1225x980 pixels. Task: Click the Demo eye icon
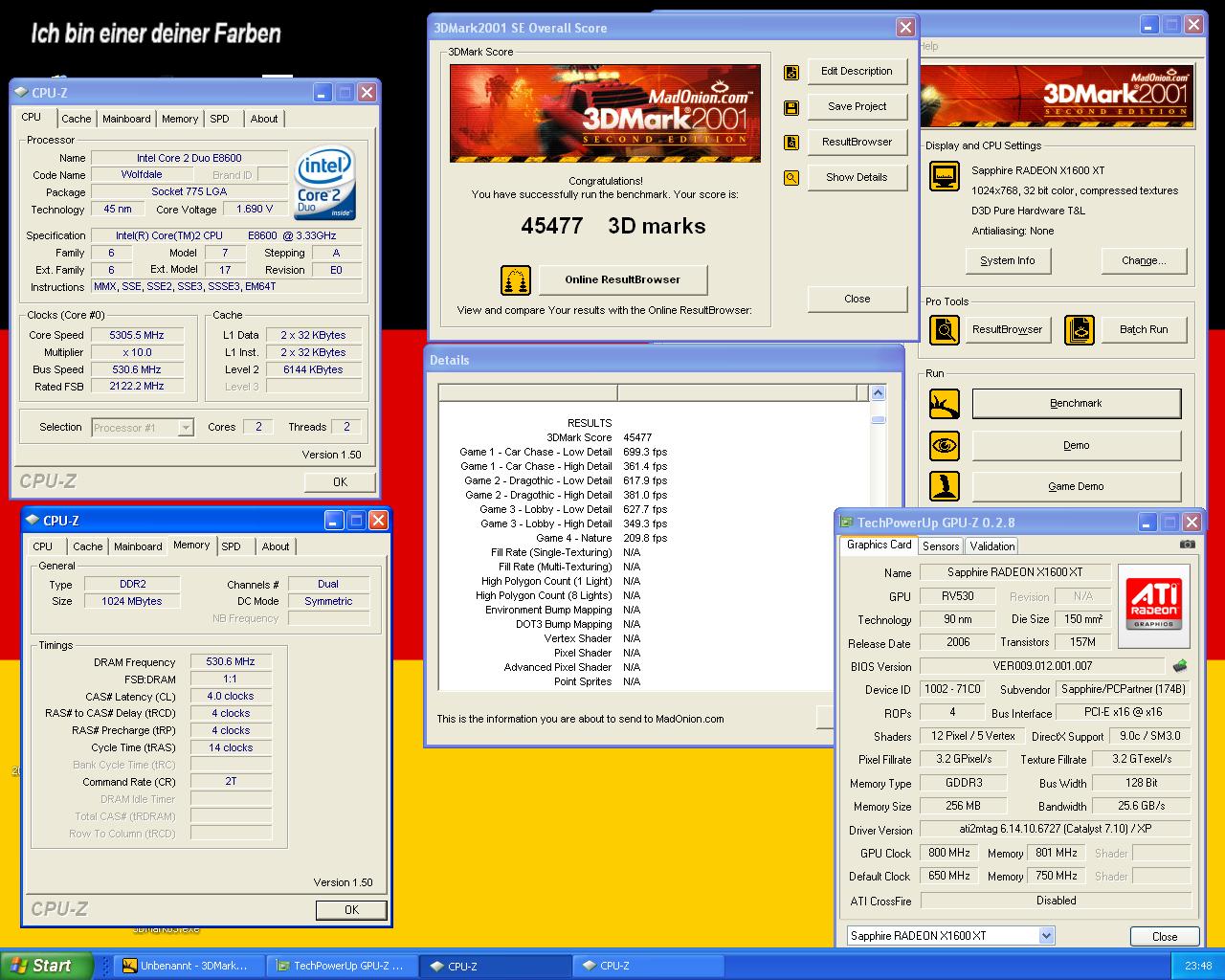[945, 446]
